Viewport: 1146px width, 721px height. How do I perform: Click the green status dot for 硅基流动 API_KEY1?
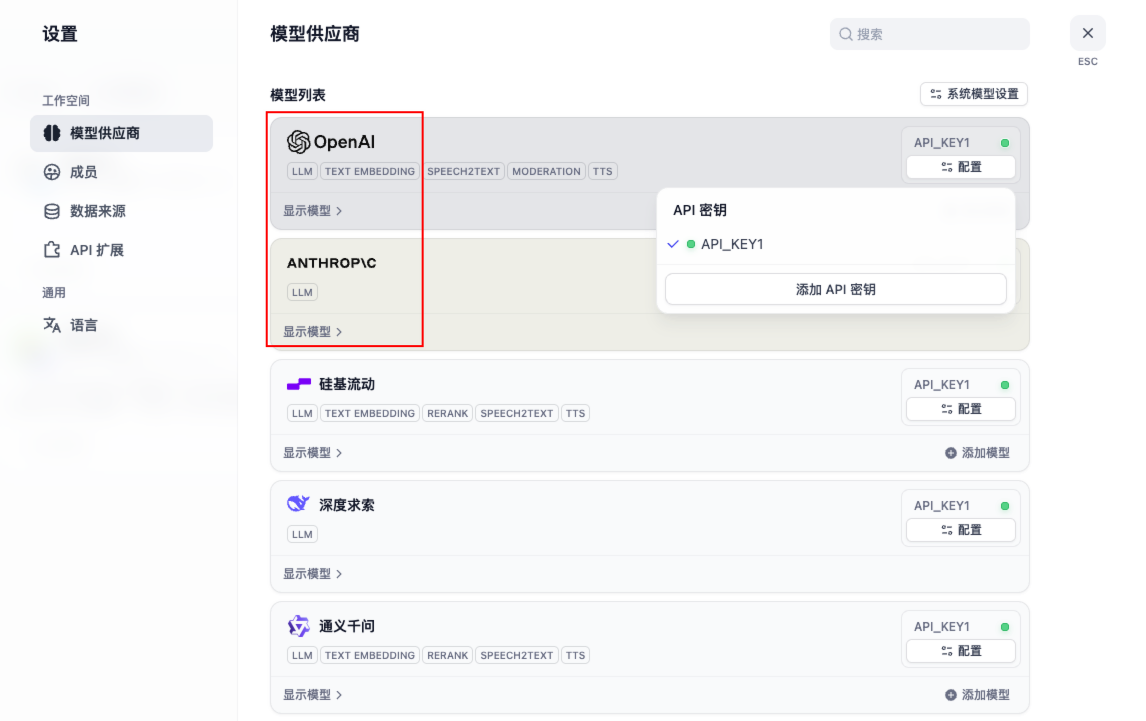pos(1005,385)
